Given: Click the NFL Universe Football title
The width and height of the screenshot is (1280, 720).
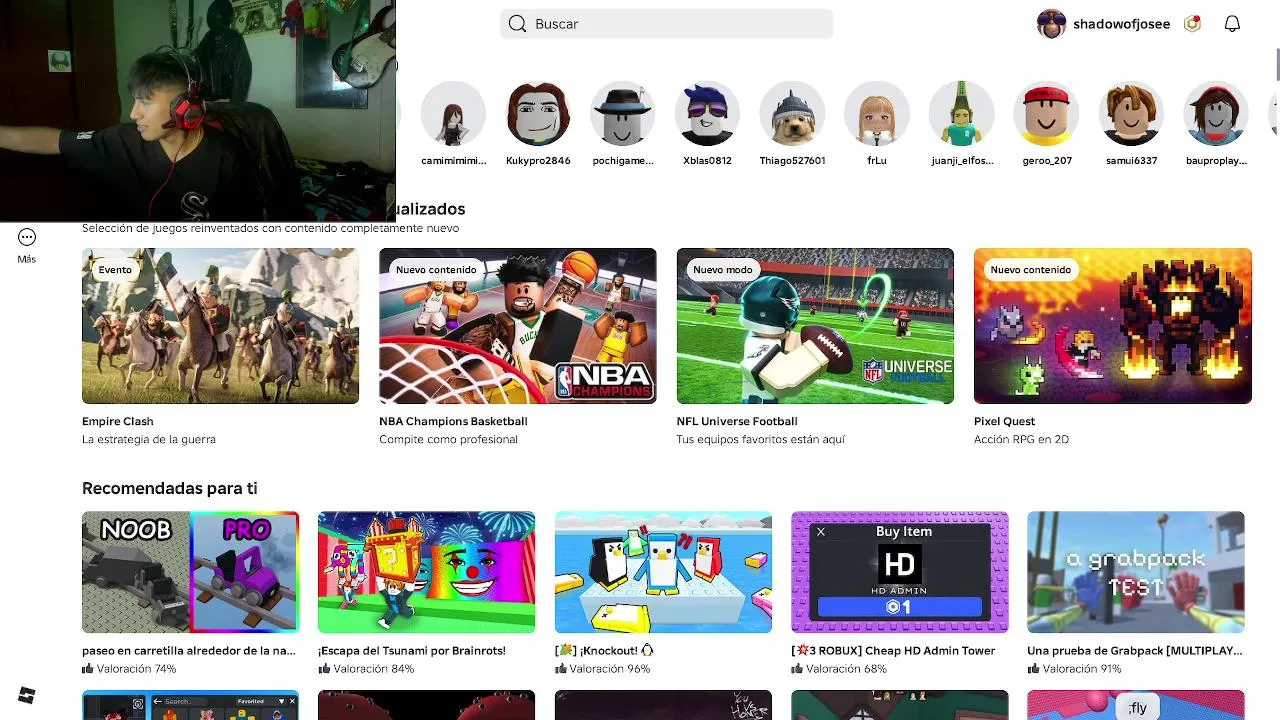Looking at the screenshot, I should 737,421.
